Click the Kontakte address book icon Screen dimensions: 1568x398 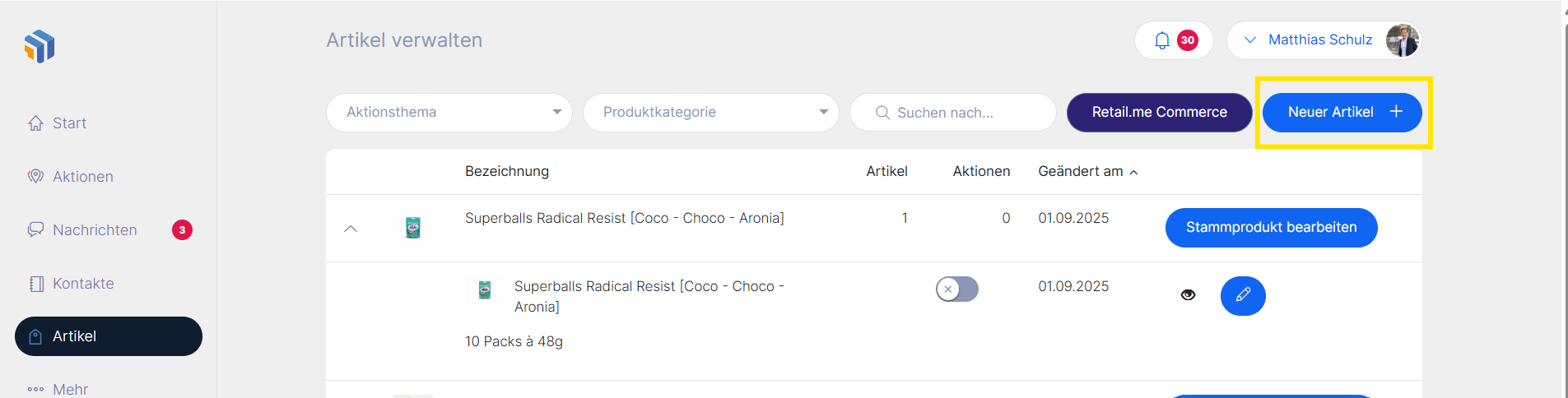(x=36, y=284)
